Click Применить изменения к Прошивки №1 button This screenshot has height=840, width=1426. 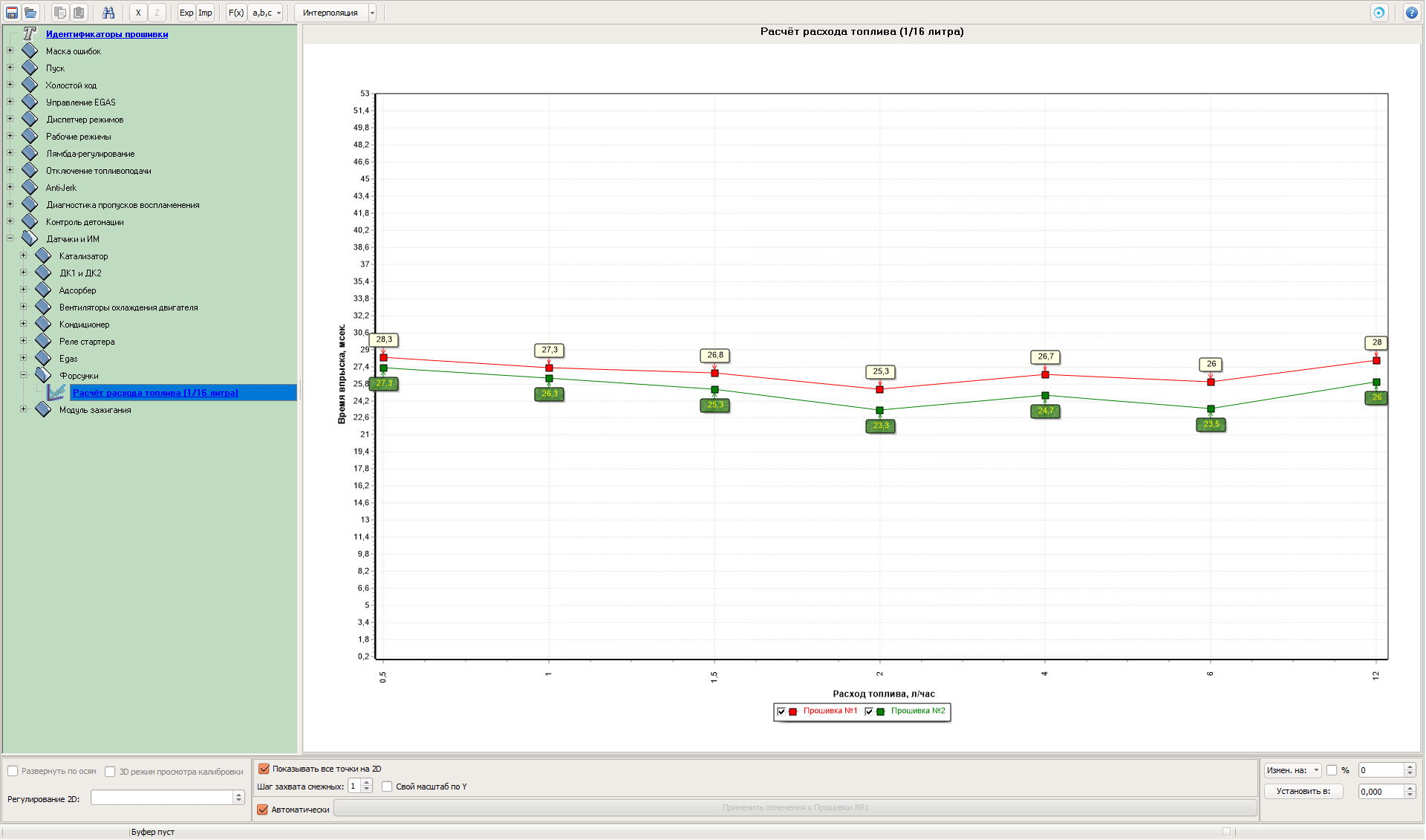coord(795,807)
